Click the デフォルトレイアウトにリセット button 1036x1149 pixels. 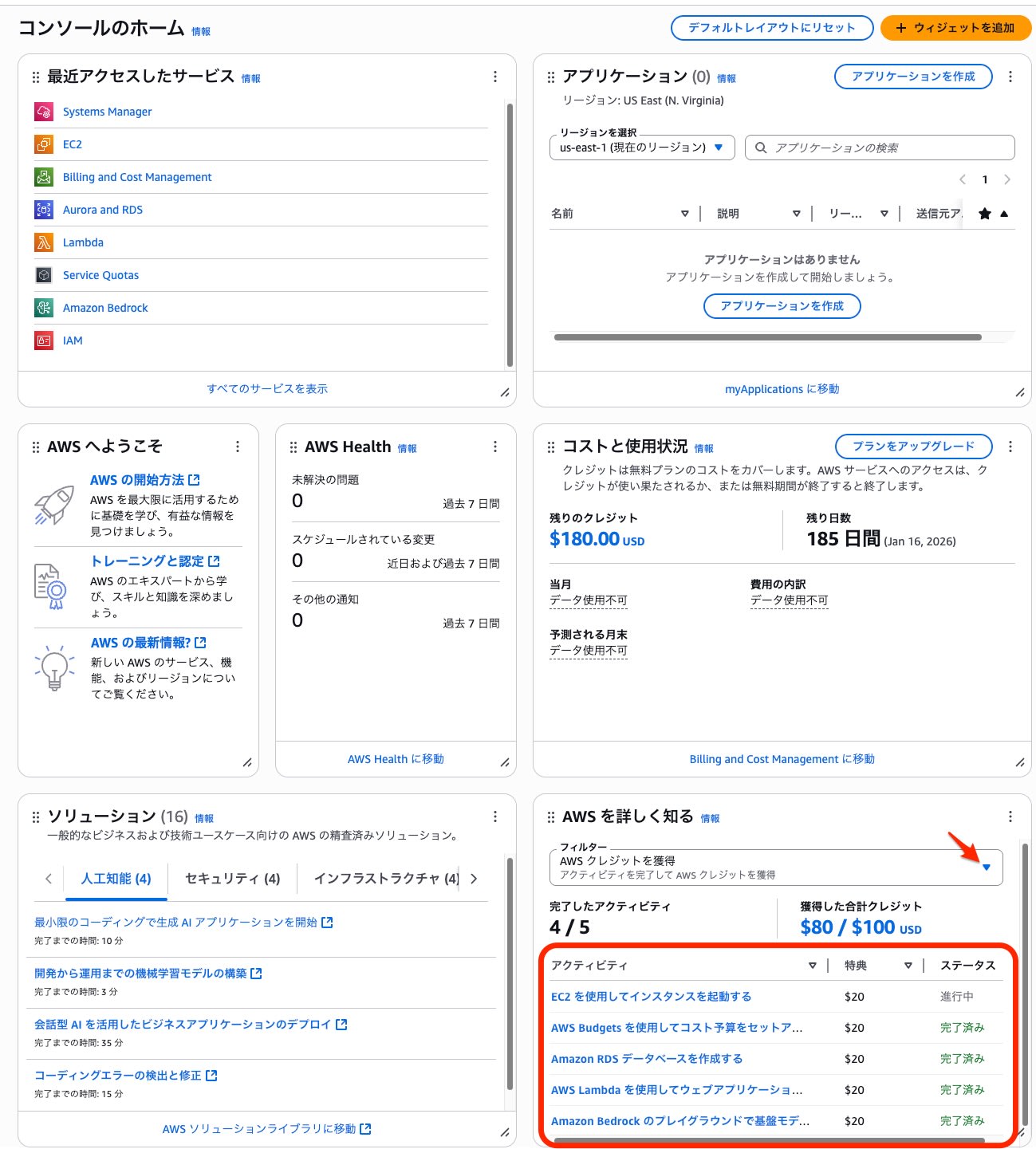772,28
